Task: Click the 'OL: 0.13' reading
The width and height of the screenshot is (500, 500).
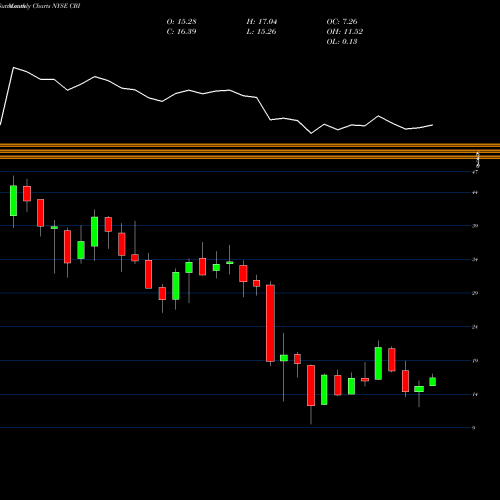Action: [x=342, y=42]
